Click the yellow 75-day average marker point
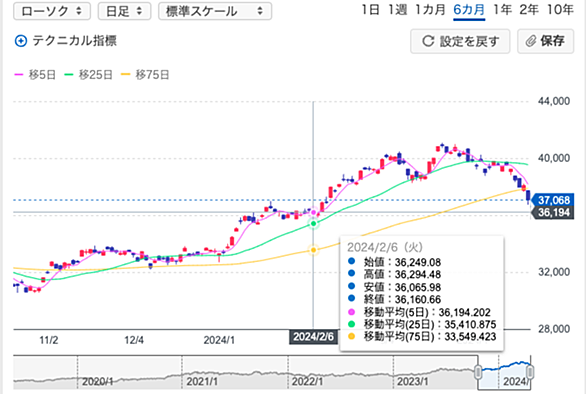The height and width of the screenshot is (394, 586). [314, 250]
